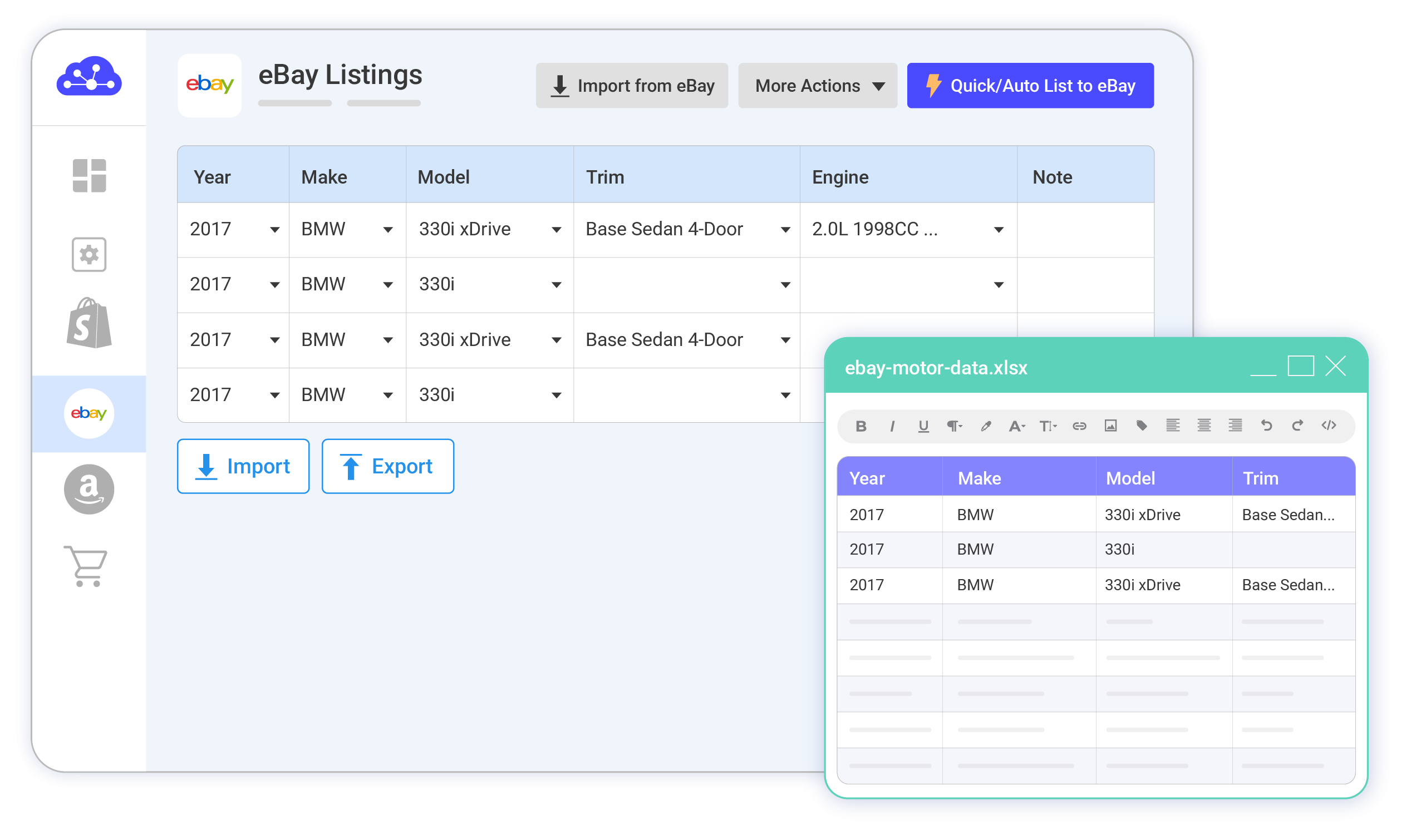Maximize the ebay-motor-data.xlsx window
This screenshot has width=1411, height=840.
click(x=1302, y=367)
